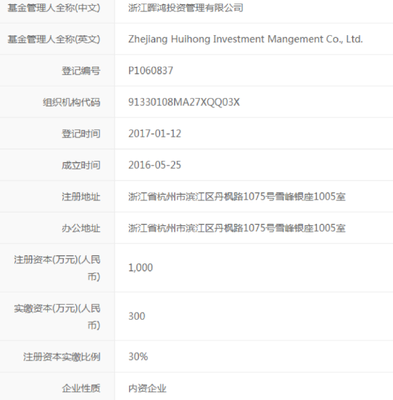Viewport: 393px width, 400px height.
Task: Click the 登记编号 label
Action: click(81, 71)
